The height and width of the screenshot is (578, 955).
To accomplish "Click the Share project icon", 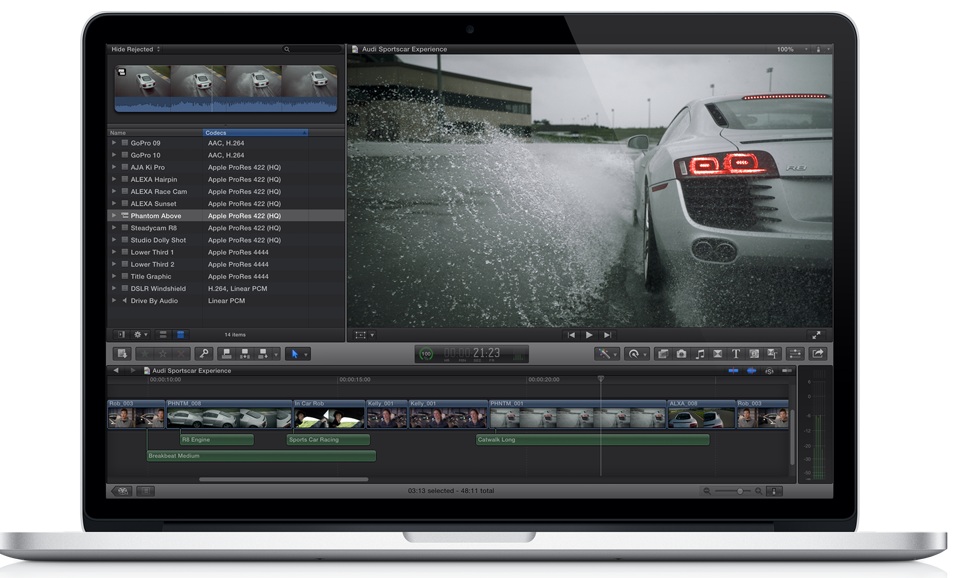I will (818, 353).
